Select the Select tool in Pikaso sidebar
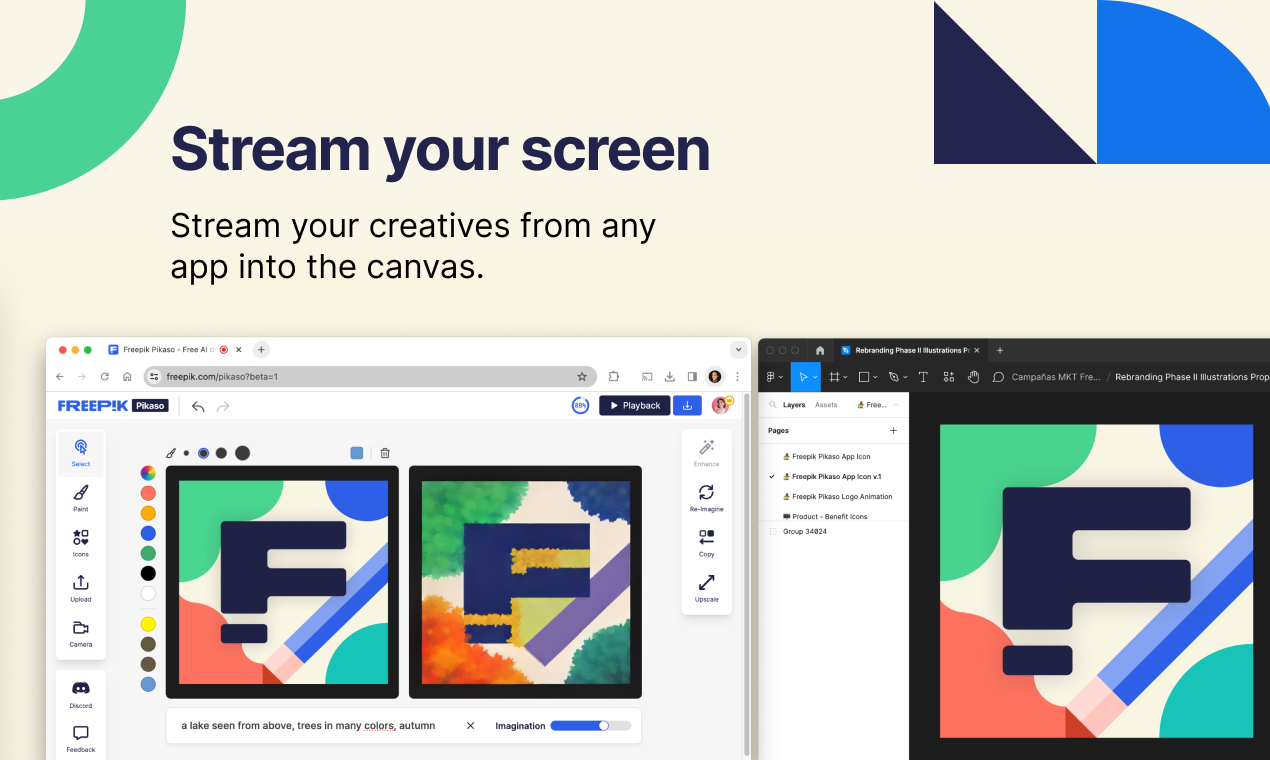The height and width of the screenshot is (760, 1270). click(x=81, y=453)
